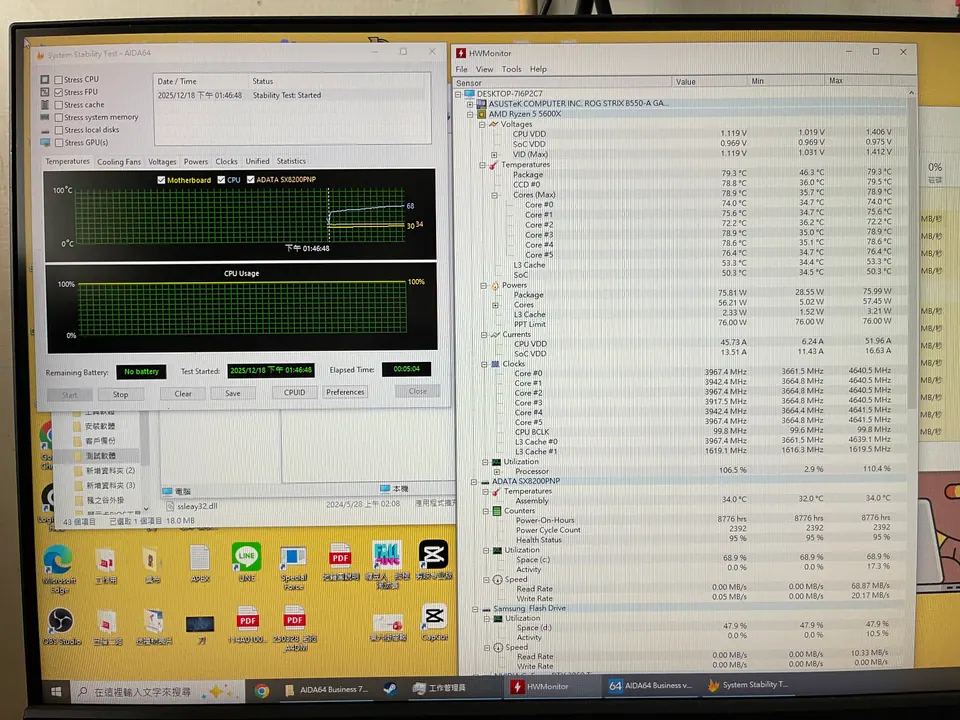Viewport: 960px width, 720px height.
Task: Collapse the Ryzen Voltages group
Action: coord(482,124)
